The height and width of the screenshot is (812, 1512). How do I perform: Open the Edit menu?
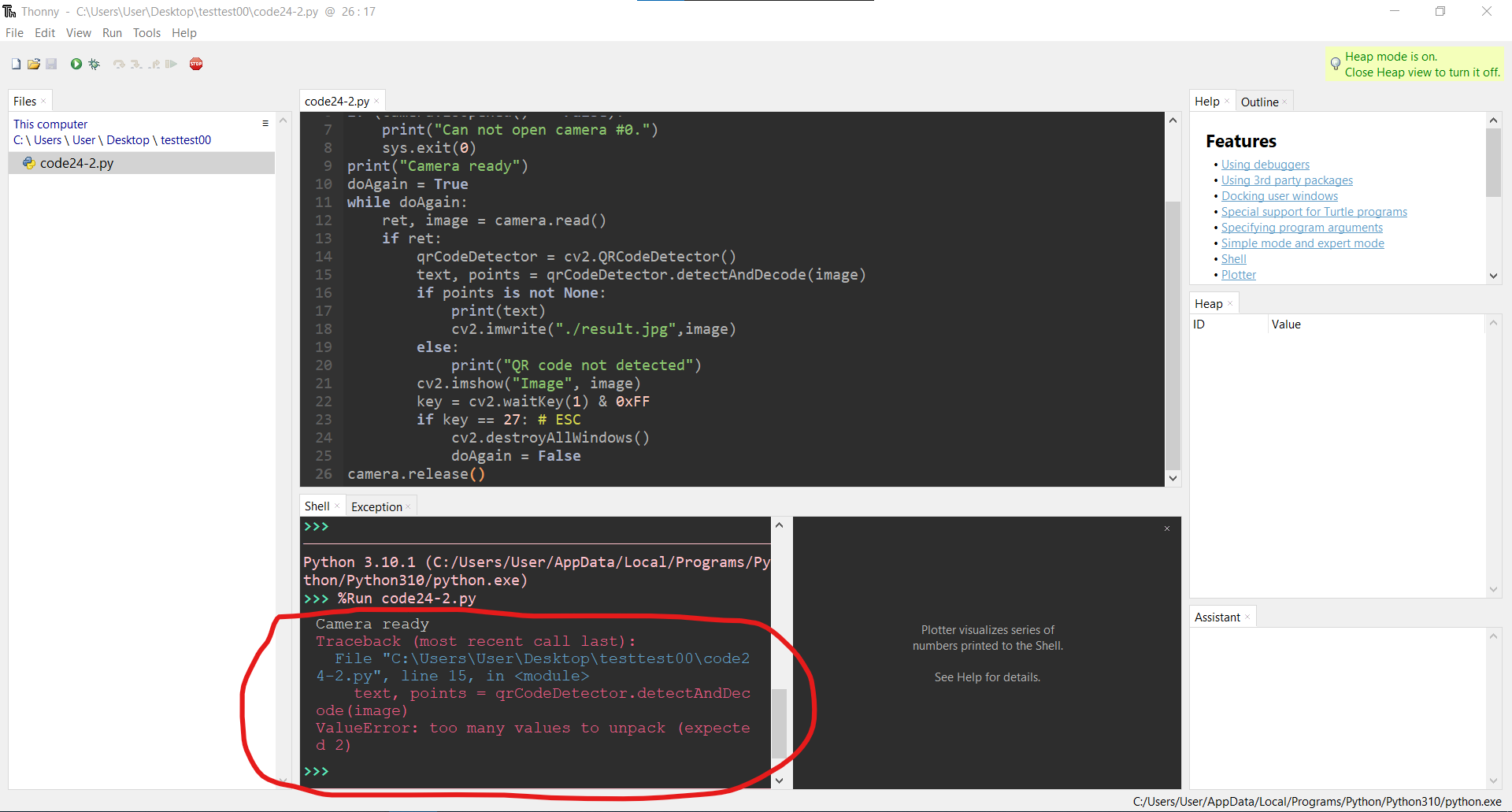[45, 33]
